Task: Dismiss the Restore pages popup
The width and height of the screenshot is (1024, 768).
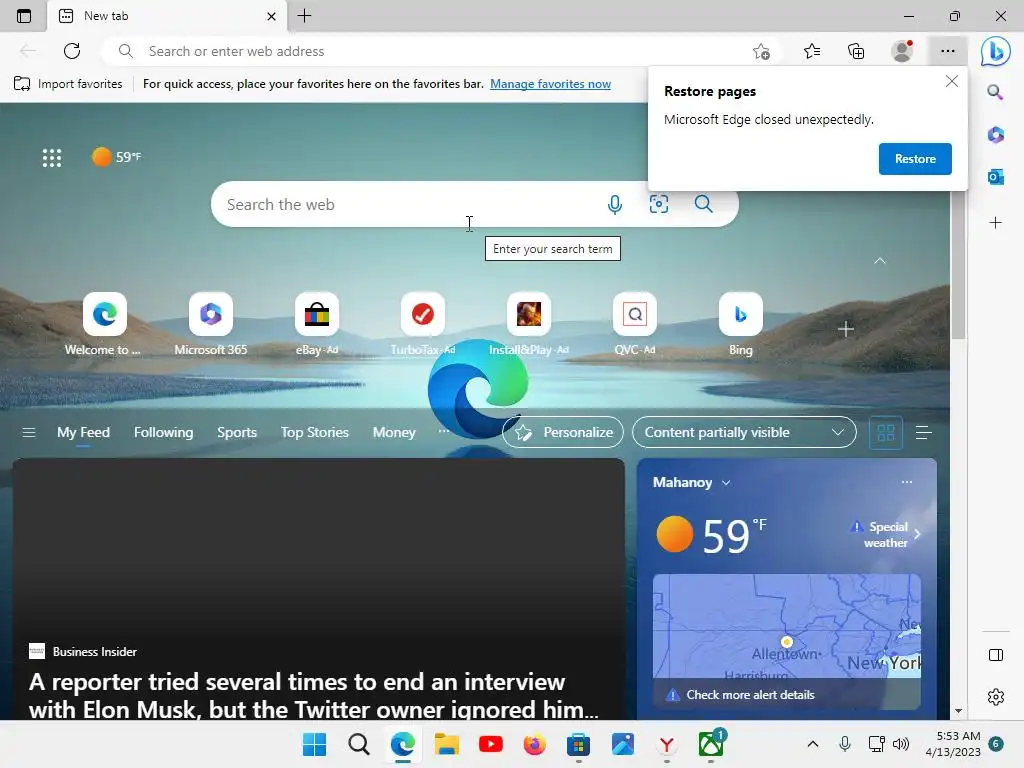Action: tap(952, 81)
